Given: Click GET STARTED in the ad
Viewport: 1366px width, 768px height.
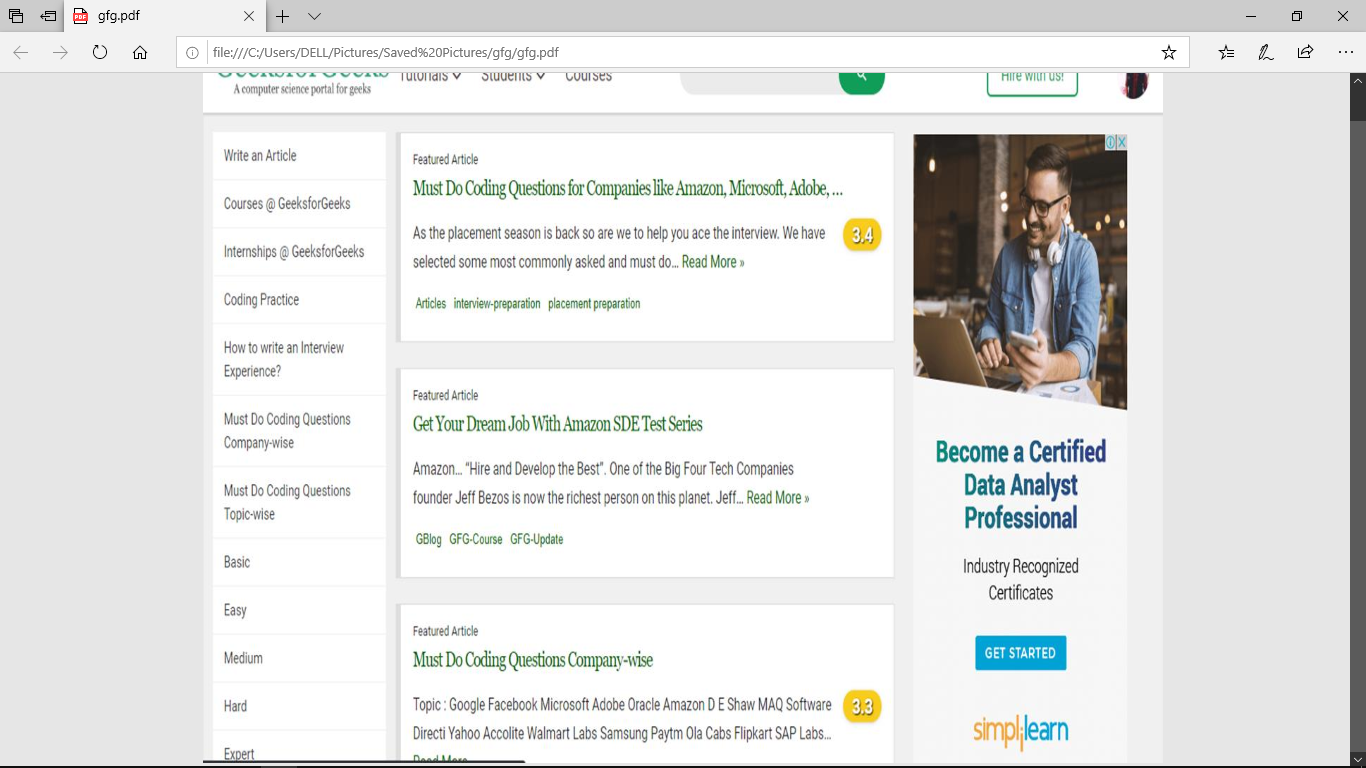Looking at the screenshot, I should [1020, 653].
